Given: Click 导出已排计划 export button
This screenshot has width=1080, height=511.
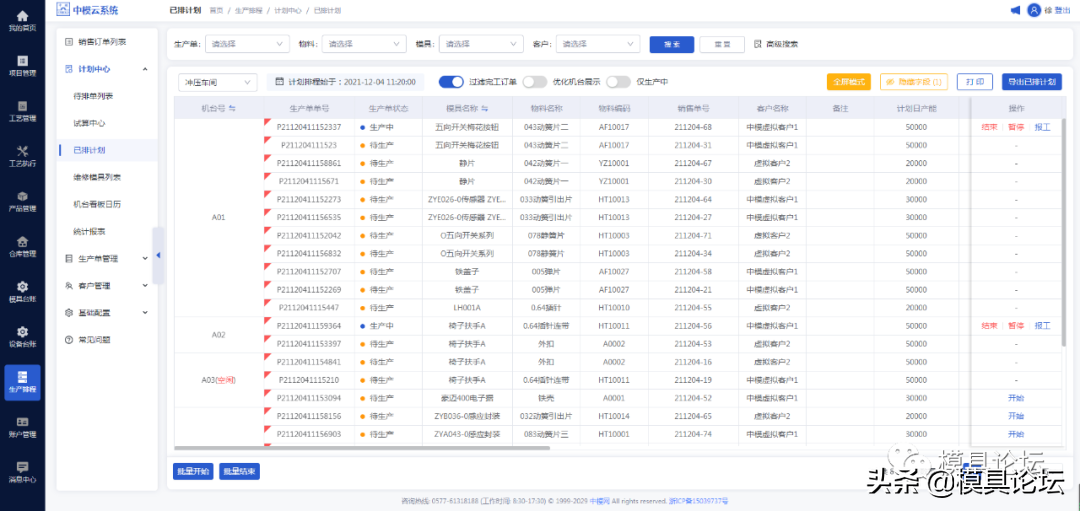Looking at the screenshot, I should click(x=1032, y=82).
